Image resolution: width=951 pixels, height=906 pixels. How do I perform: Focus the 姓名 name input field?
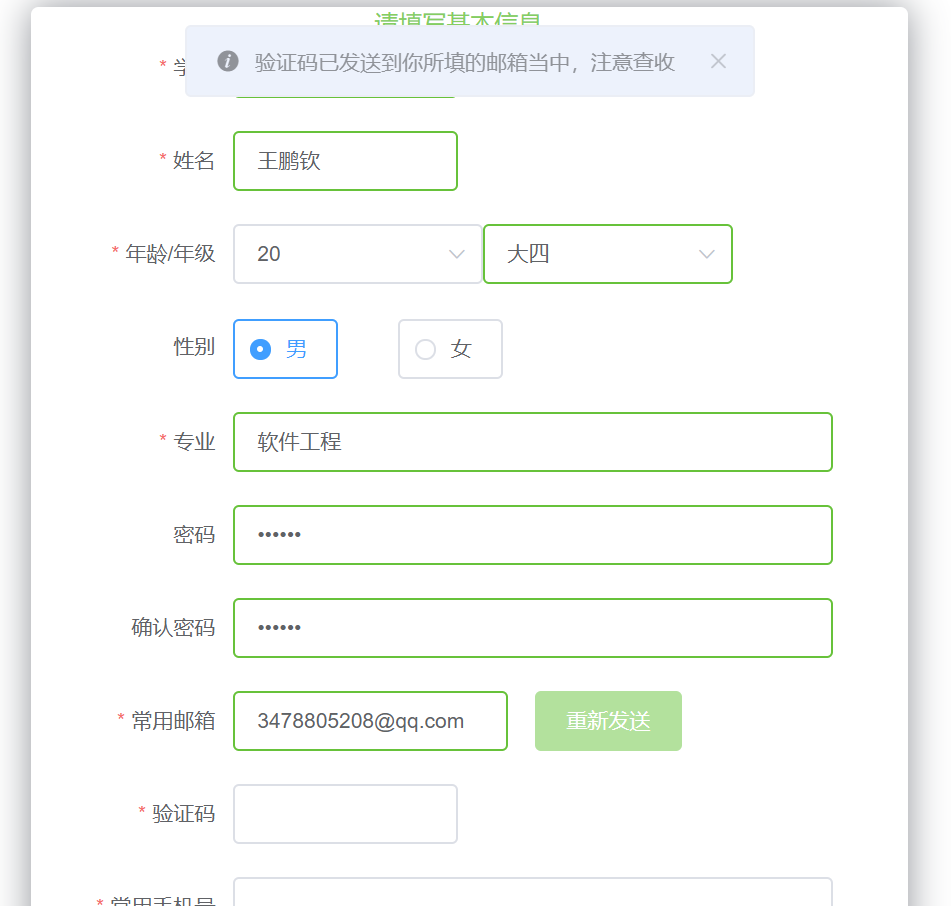pos(345,161)
